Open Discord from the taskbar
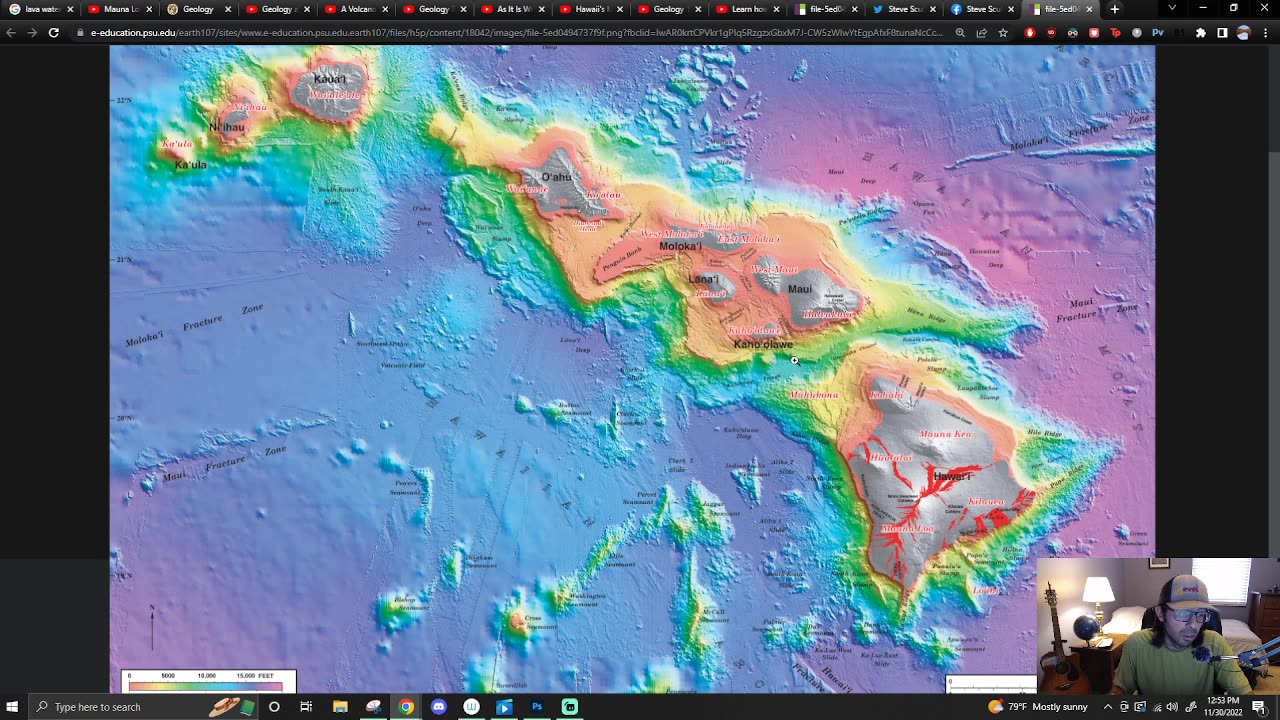 point(438,707)
